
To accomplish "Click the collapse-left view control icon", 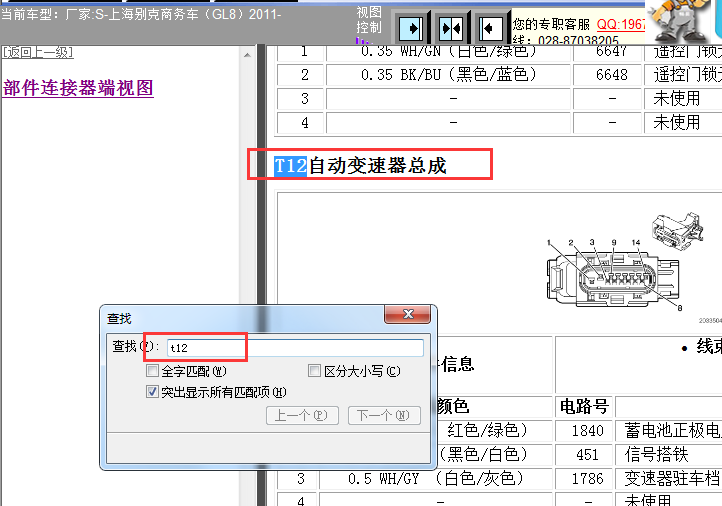I will pos(490,29).
